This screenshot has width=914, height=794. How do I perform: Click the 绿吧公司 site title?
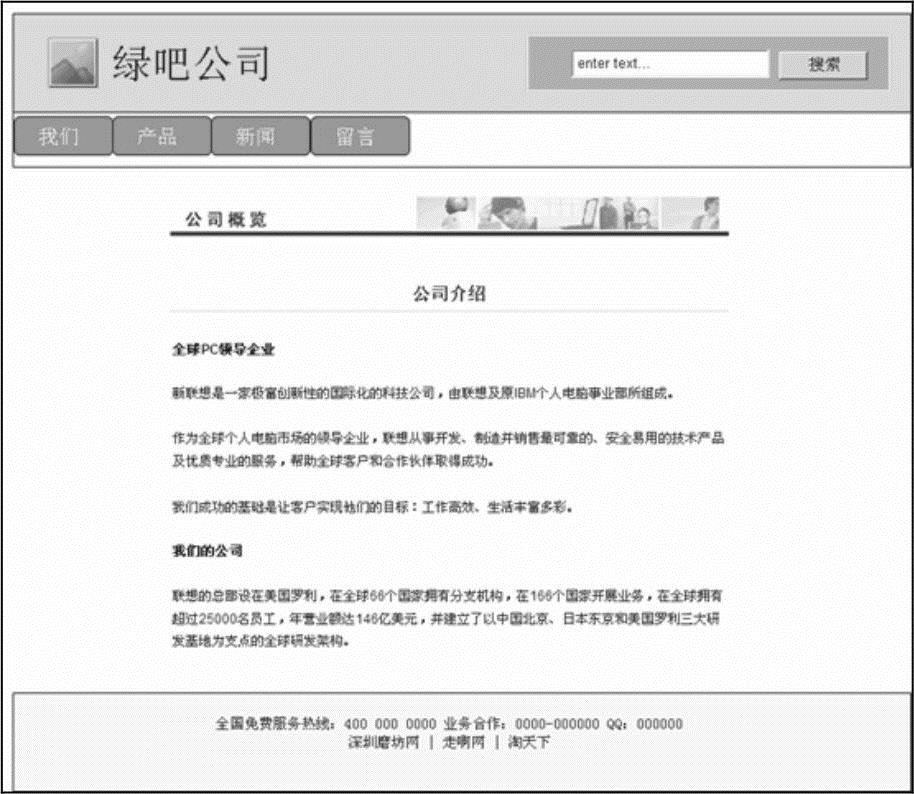(x=191, y=63)
